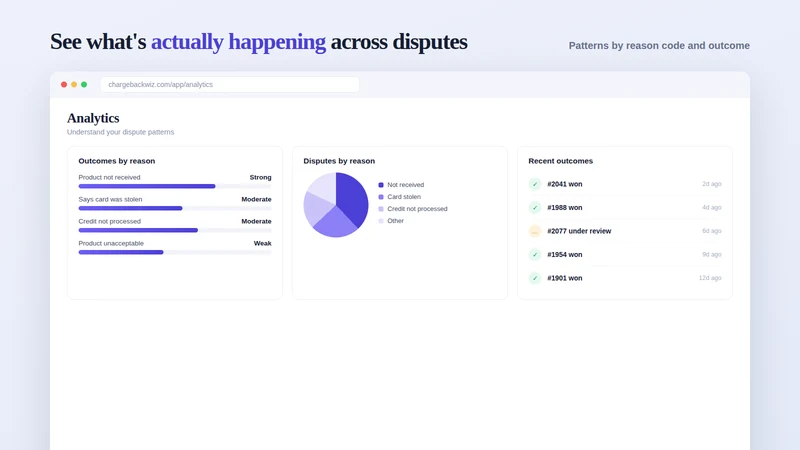Click the orange pending icon for #2077 under review

coord(535,231)
